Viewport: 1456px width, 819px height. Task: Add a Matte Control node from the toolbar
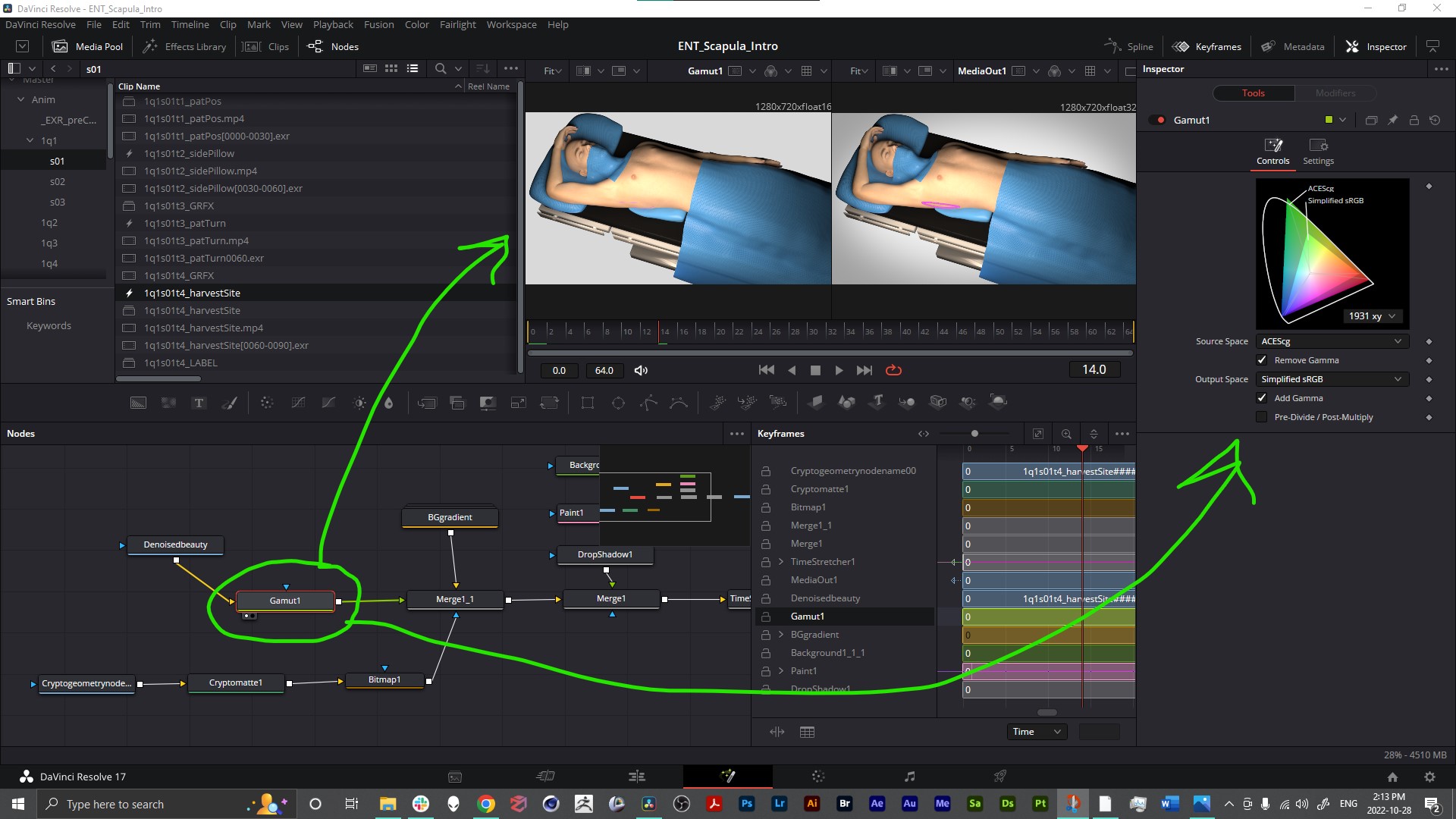(488, 403)
